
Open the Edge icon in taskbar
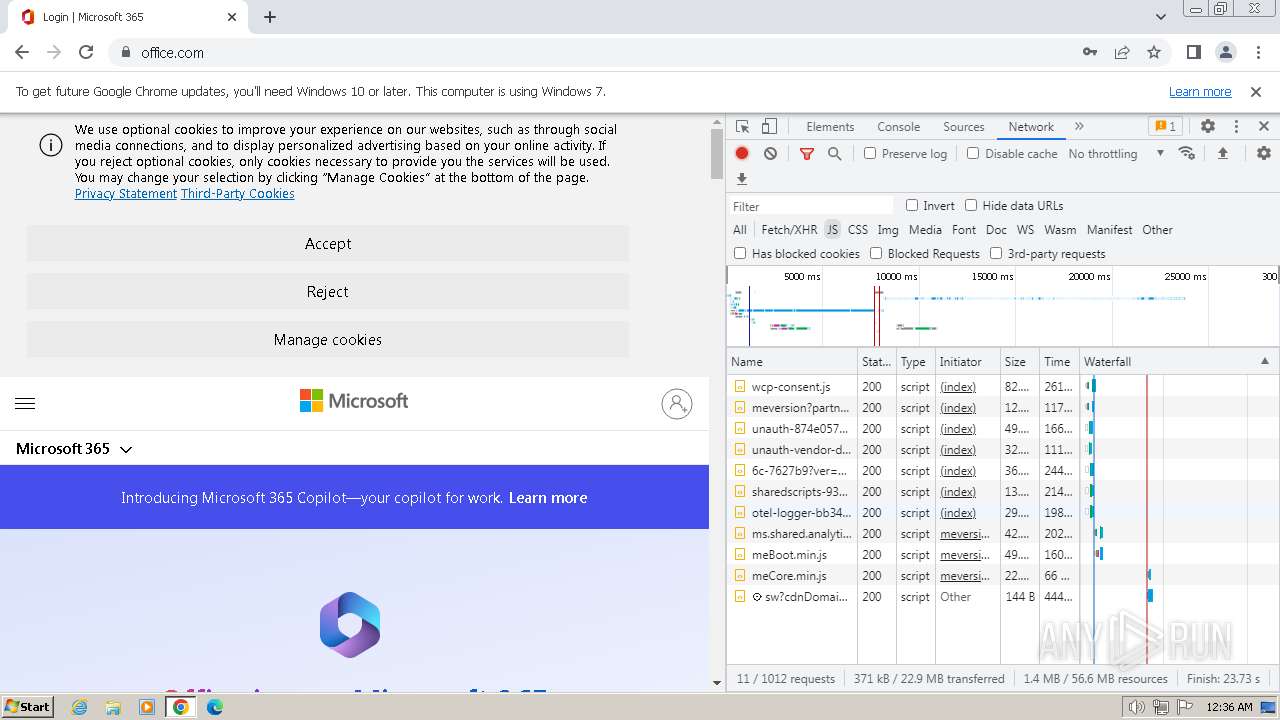pos(215,706)
